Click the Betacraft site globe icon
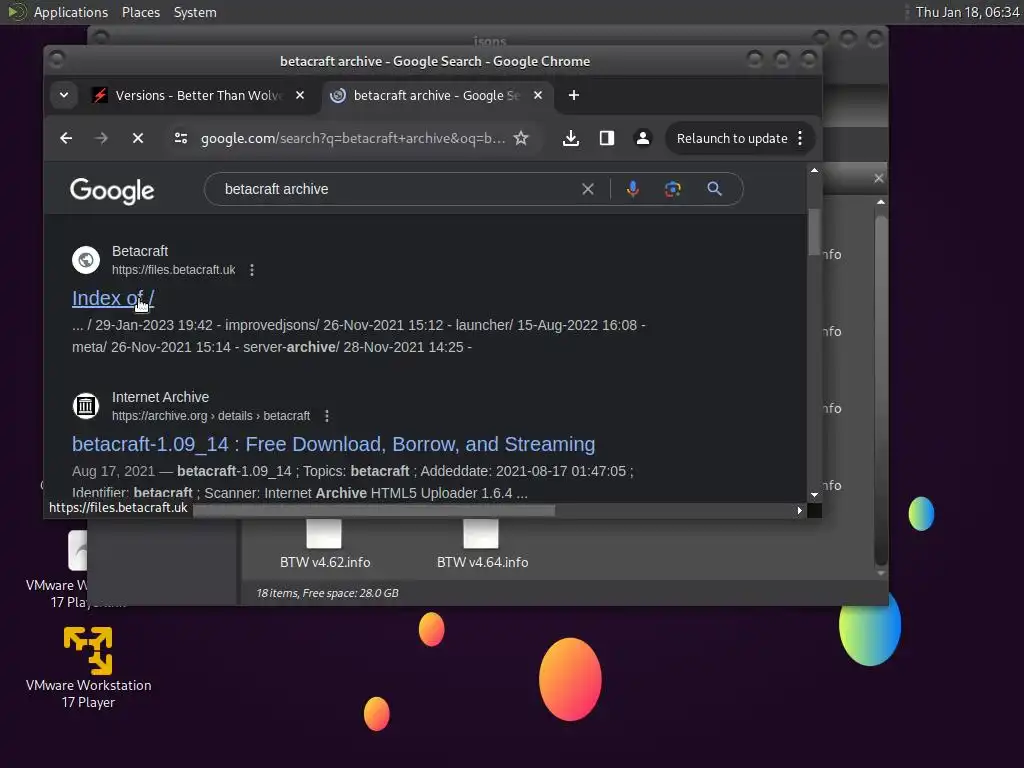The height and width of the screenshot is (768, 1024). click(x=86, y=260)
